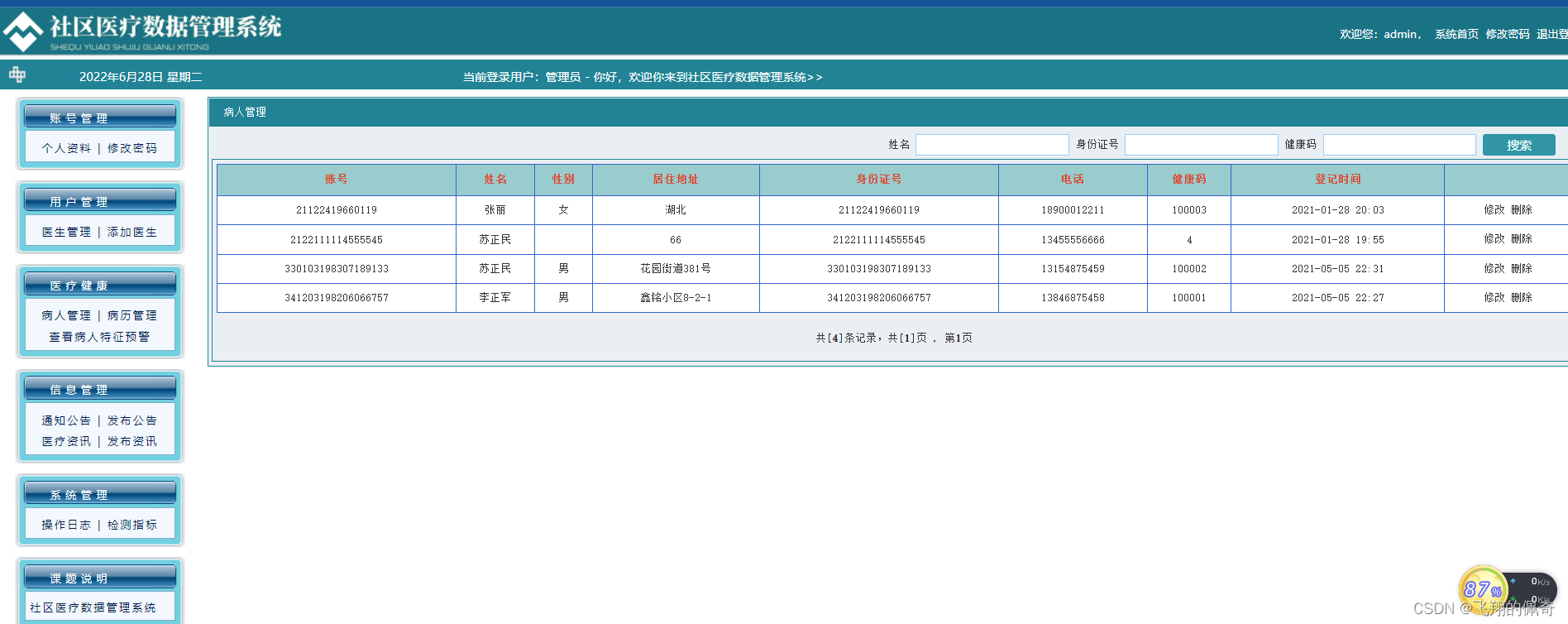Click the 信息管理 panel header
The image size is (1568, 624).
tap(100, 388)
